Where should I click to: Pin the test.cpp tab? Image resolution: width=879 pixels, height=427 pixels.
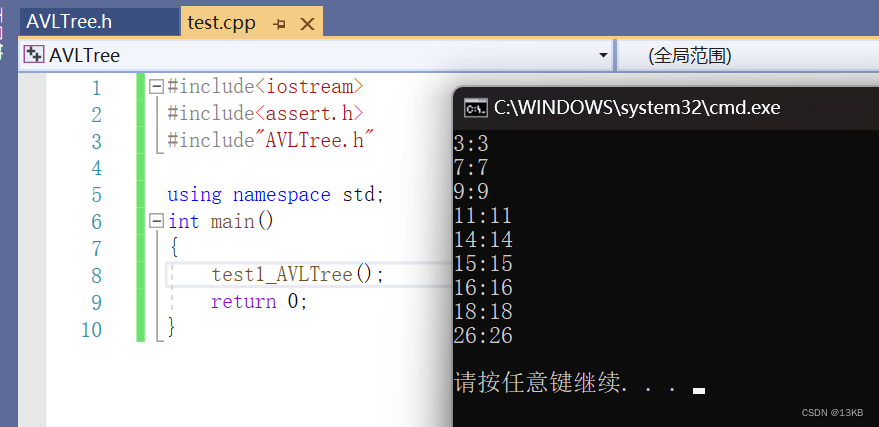point(279,24)
